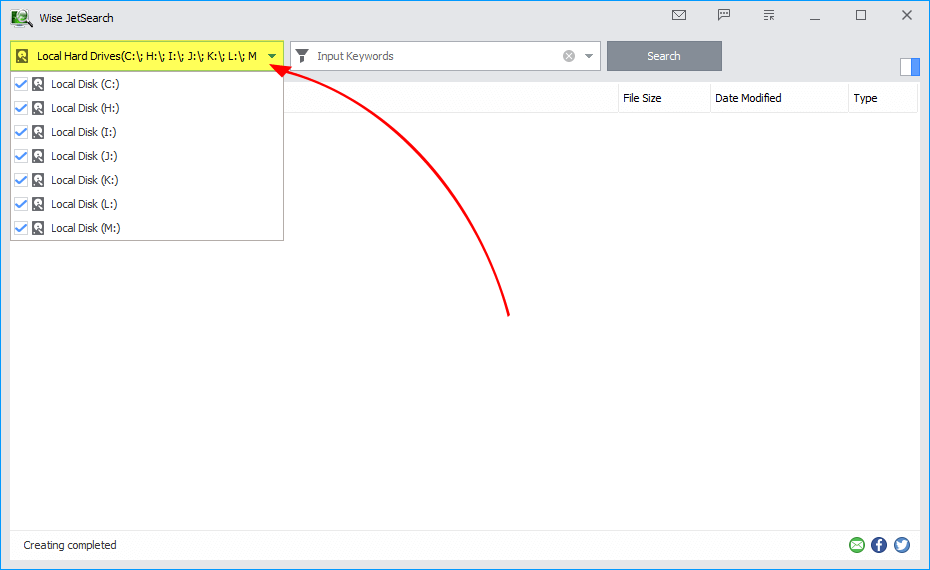
Task: Uncheck the Local Disk (K:) checkbox
Action: click(21, 180)
